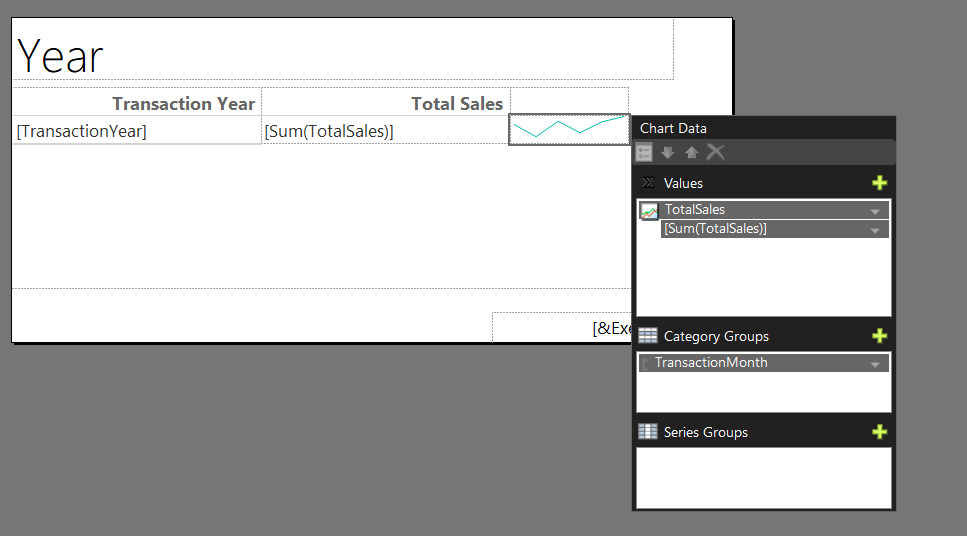This screenshot has width=967, height=536.
Task: Select the Transaction Year header cell
Action: point(137,102)
